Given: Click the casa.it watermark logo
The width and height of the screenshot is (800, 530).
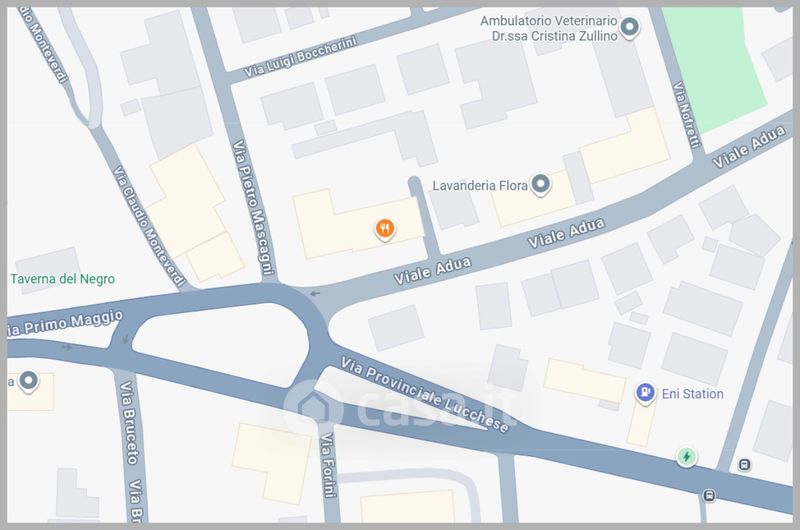Looking at the screenshot, I should pos(403,406).
